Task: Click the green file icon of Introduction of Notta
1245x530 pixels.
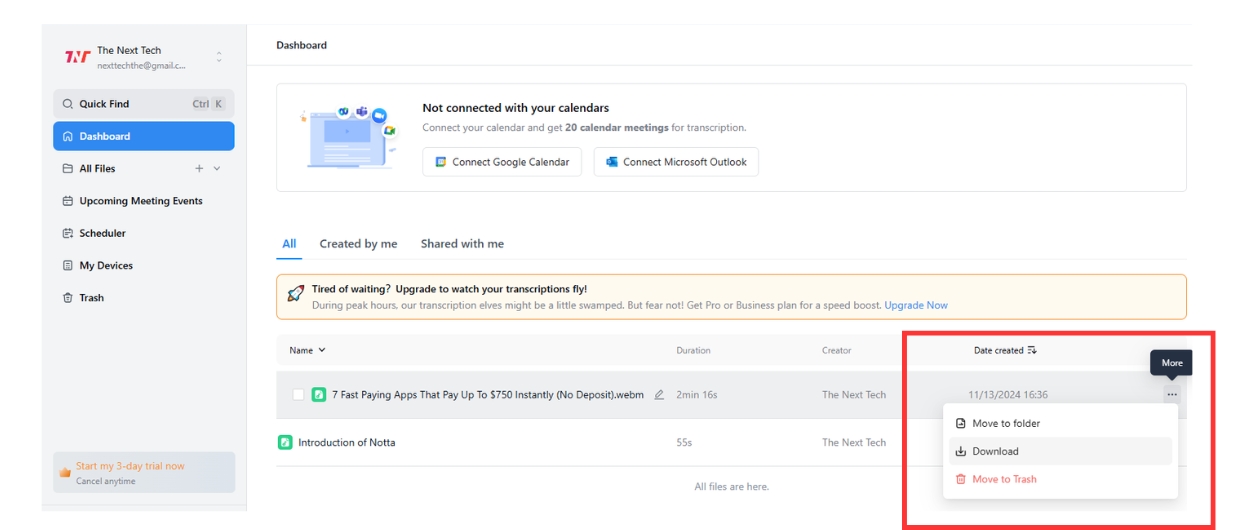Action: [285, 442]
